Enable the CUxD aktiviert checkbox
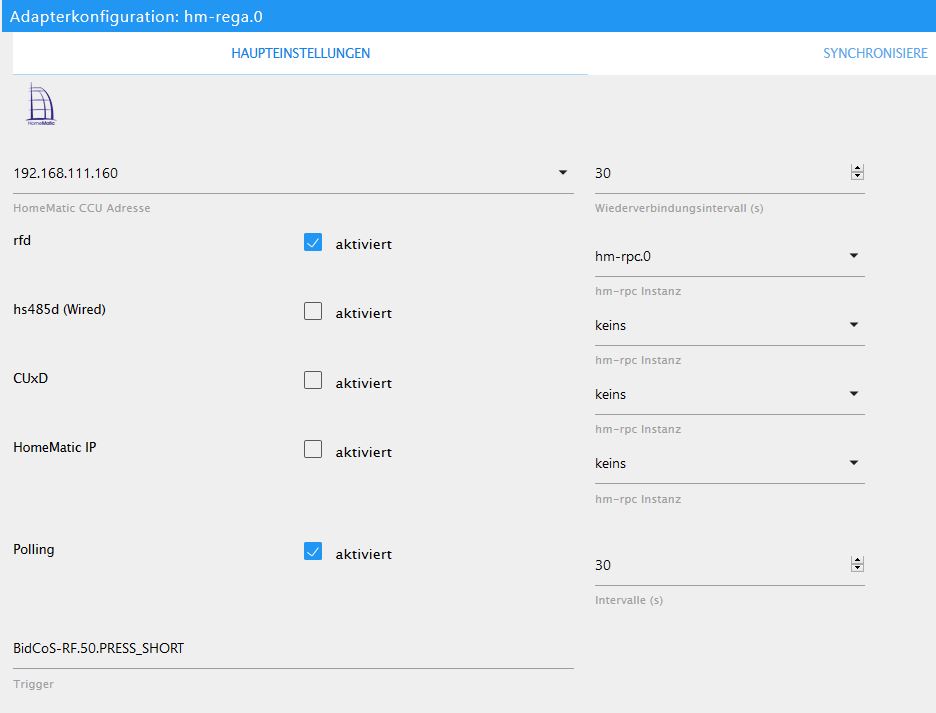 pos(313,380)
